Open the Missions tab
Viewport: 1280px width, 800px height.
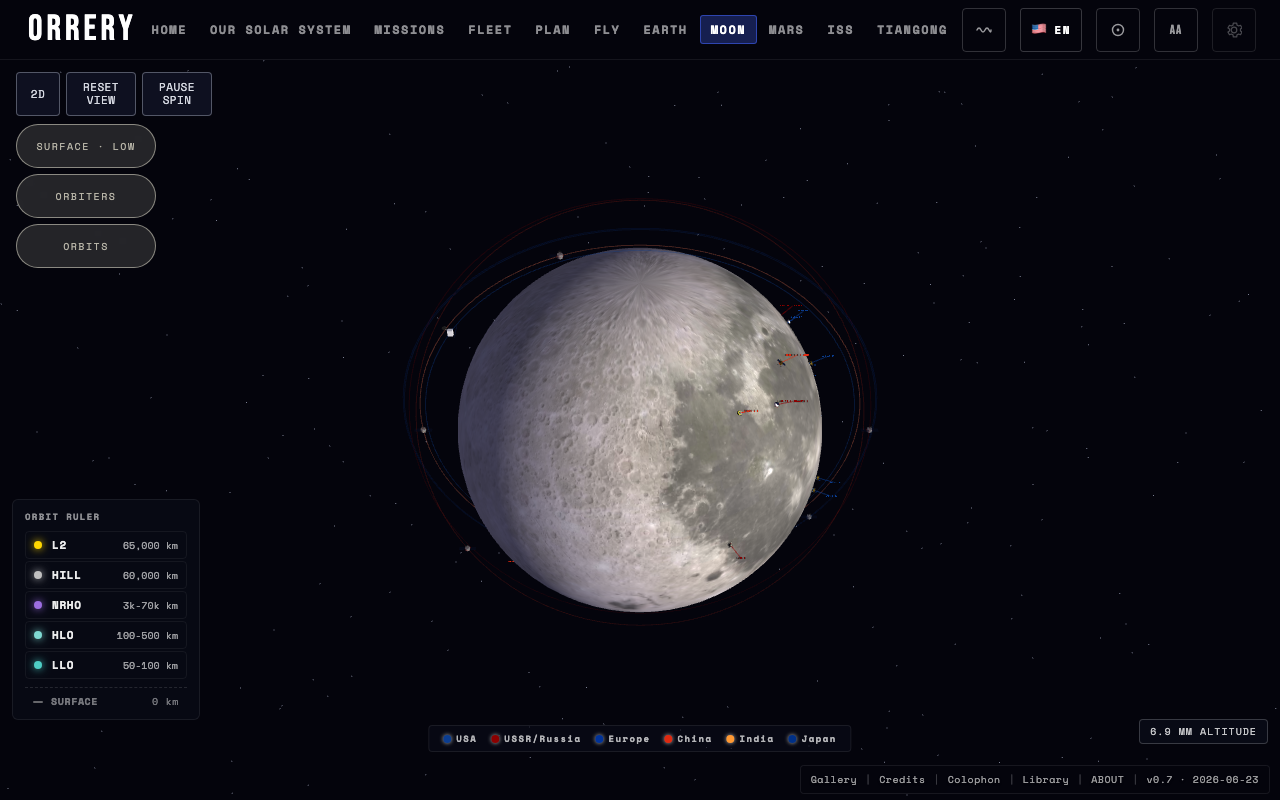coord(410,30)
